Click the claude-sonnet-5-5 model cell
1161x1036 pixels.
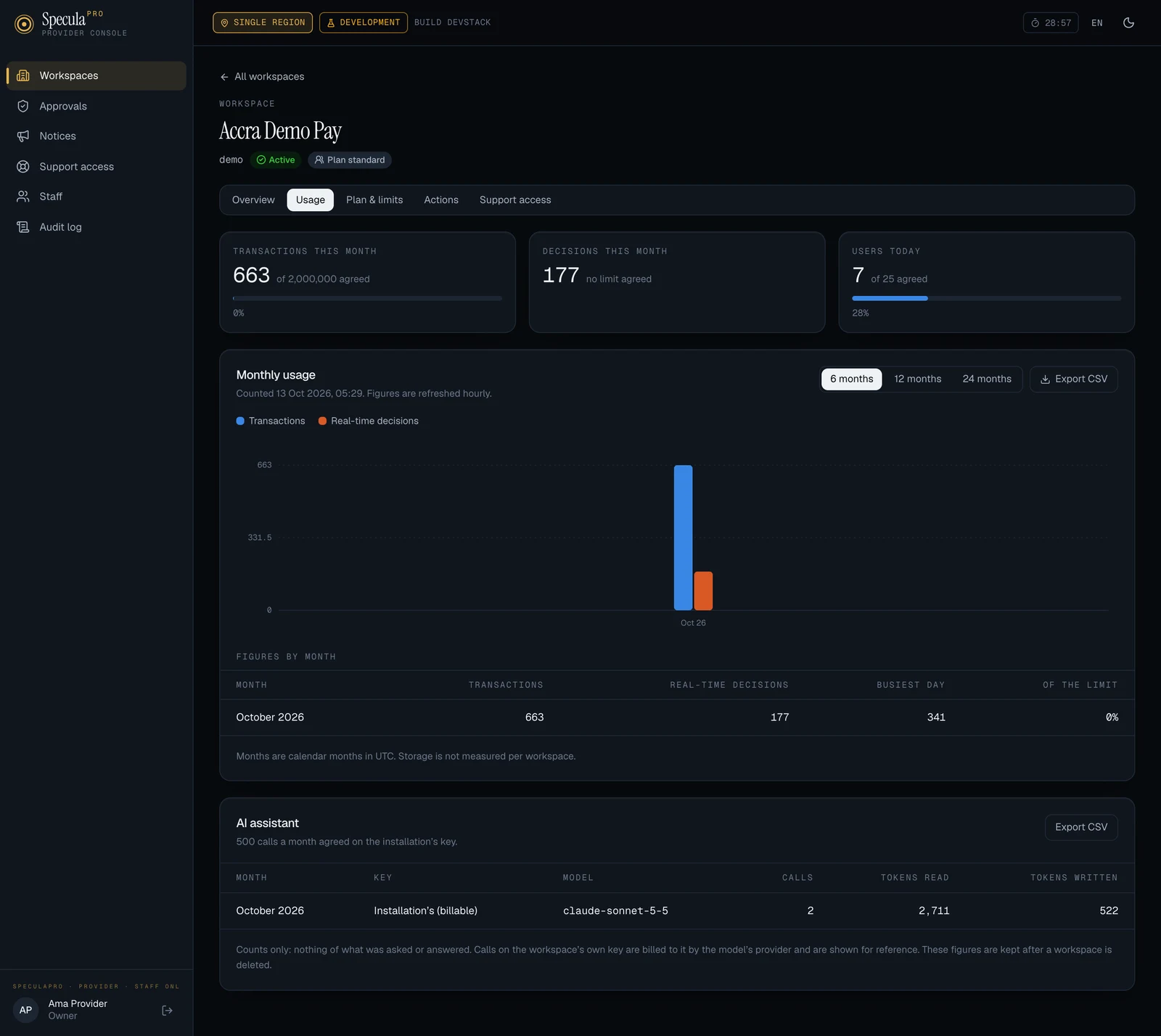(615, 910)
